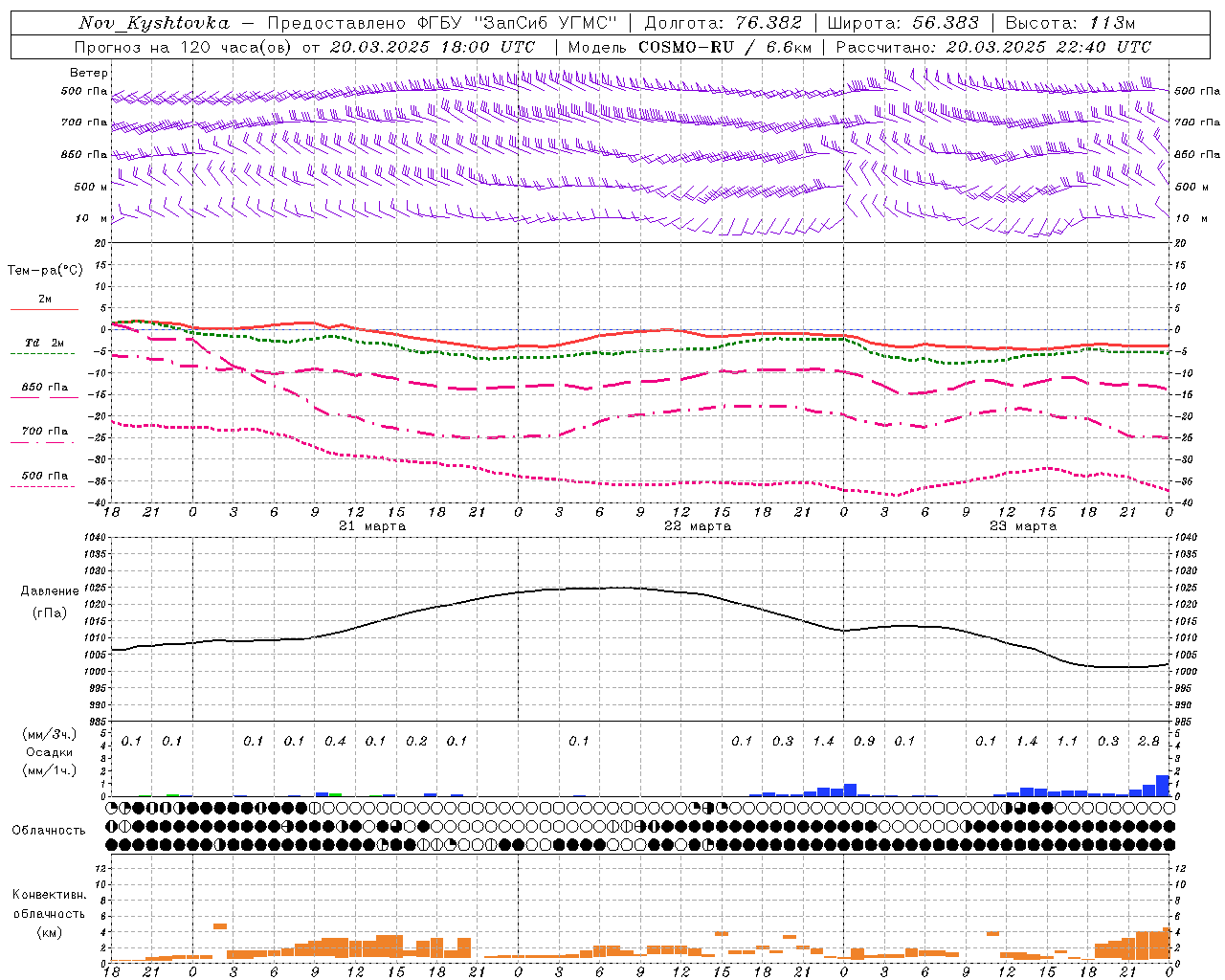The height and width of the screenshot is (980, 1225).
Task: Click the station name Nov_Kyshtovka in header
Action: (154, 23)
